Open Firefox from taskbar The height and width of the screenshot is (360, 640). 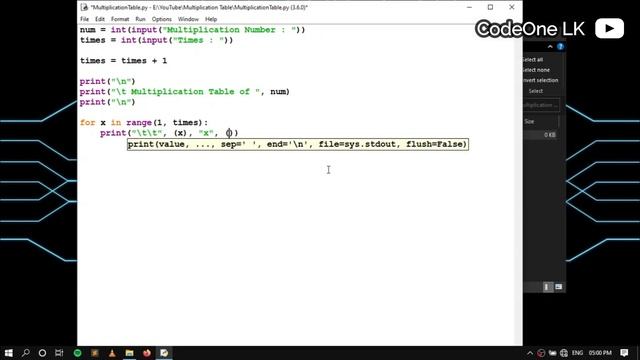point(147,353)
